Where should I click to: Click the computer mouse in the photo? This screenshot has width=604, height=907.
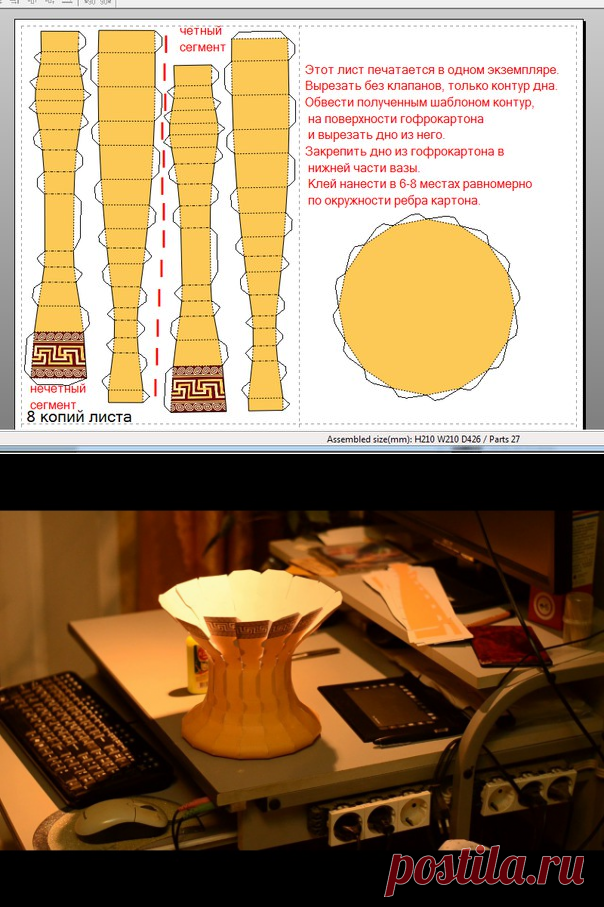coord(120,817)
